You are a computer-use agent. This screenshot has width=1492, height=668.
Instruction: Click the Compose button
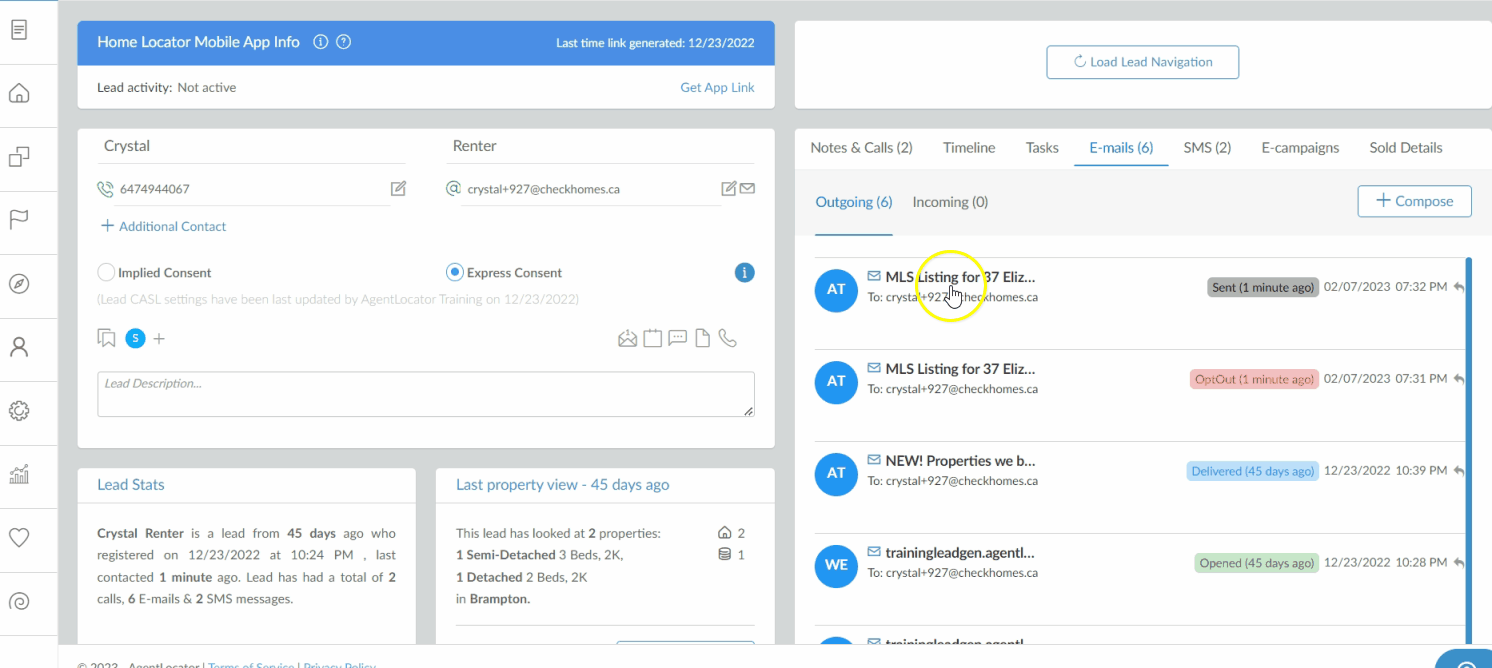[x=1414, y=201]
